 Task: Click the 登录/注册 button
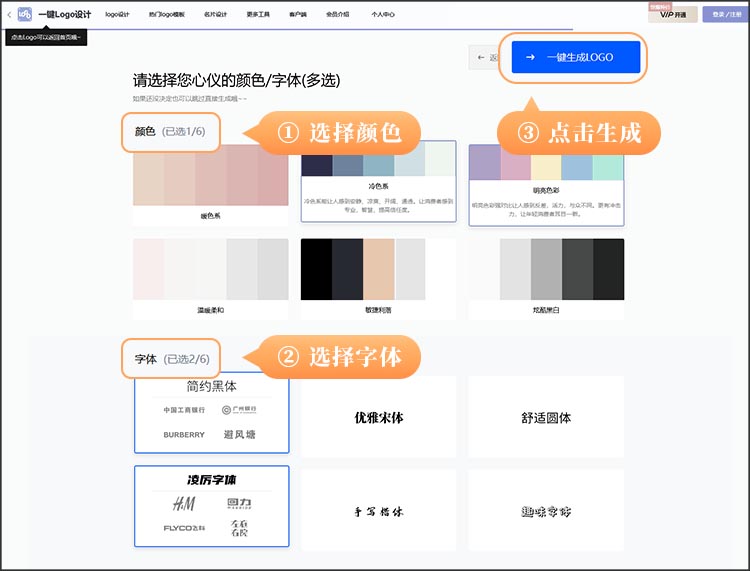726,14
